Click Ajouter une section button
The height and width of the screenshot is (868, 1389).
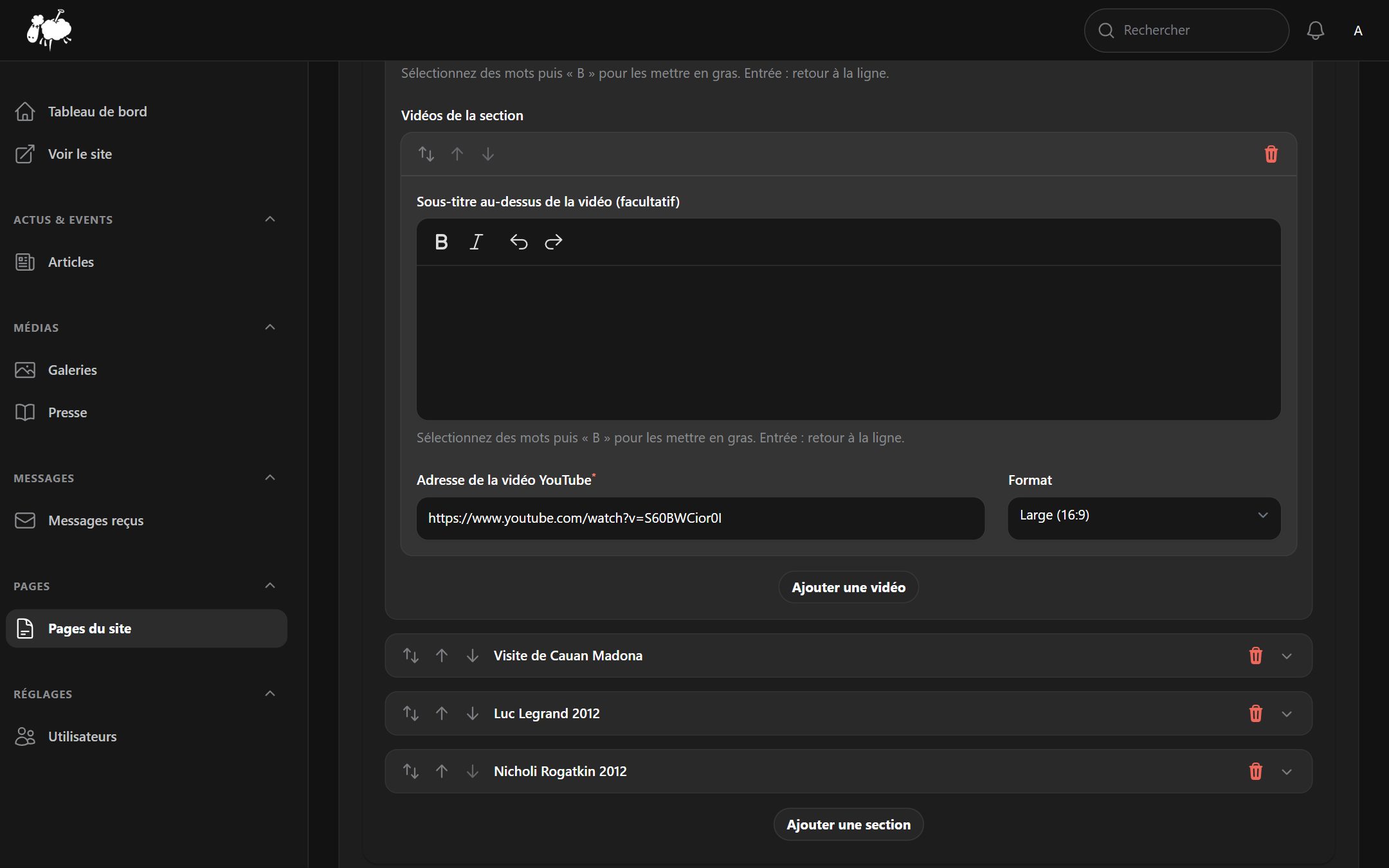[848, 824]
